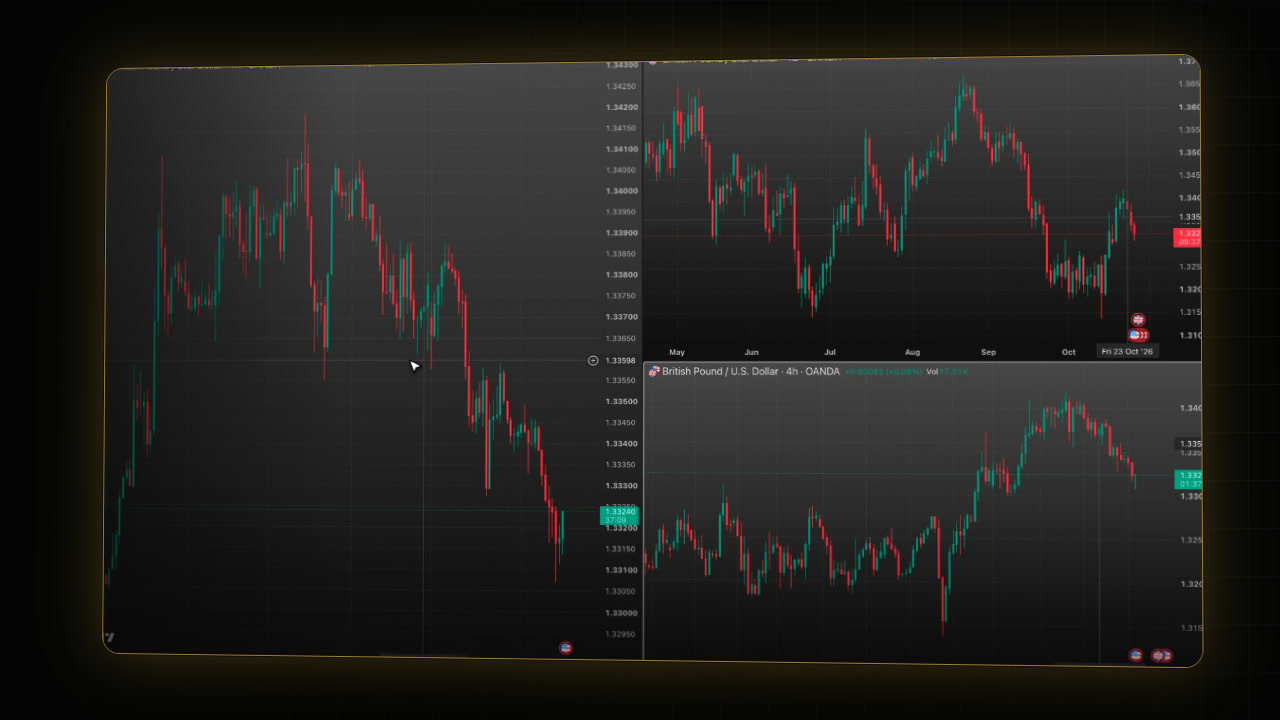Click 1.33400 on the left chart price scale
Screen dimensions: 1280x720
pyautogui.click(x=621, y=444)
